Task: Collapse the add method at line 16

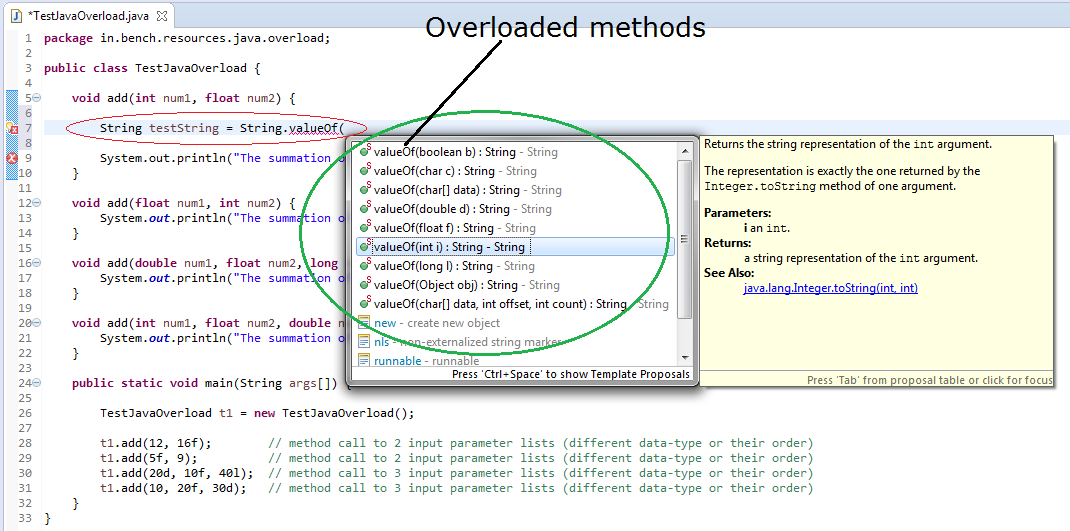Action: (37, 263)
